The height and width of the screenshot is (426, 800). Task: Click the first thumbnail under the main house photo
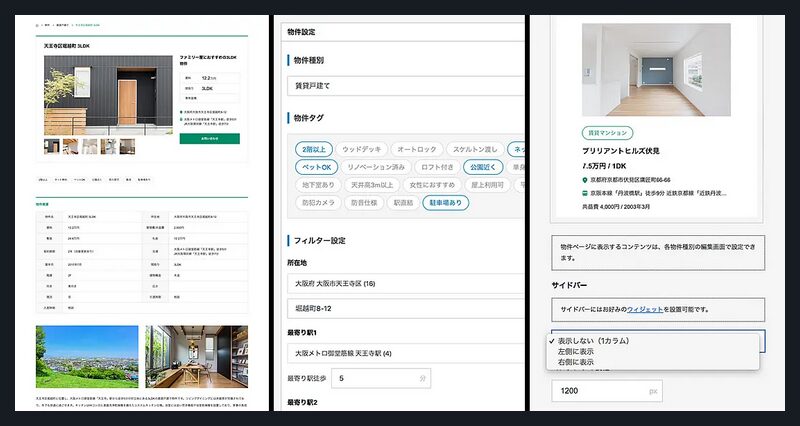[52, 146]
